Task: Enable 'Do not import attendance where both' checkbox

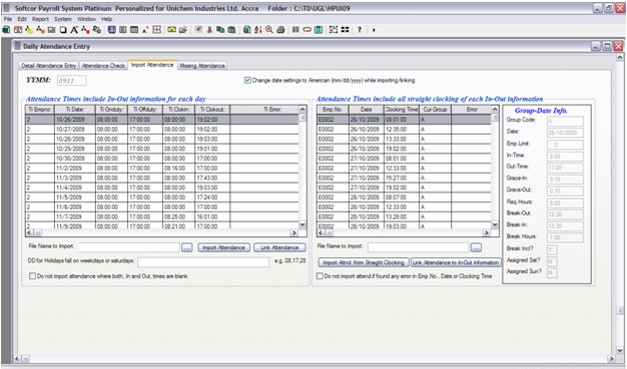Action: (x=32, y=276)
